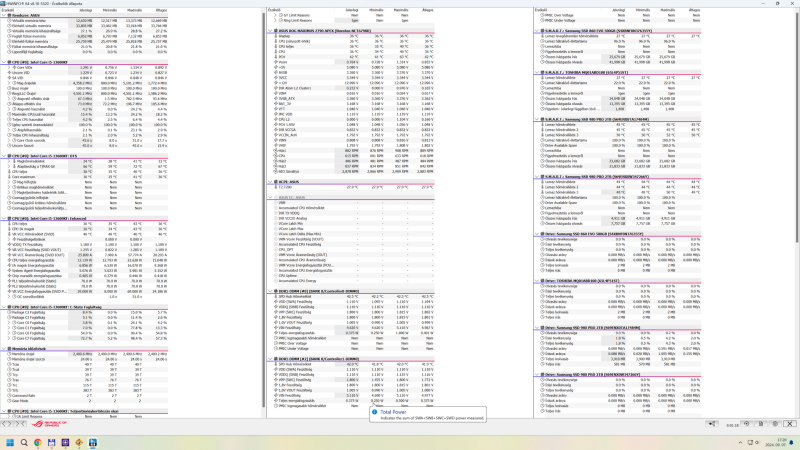Collapse the Memória időzítések section

[x=4, y=348]
